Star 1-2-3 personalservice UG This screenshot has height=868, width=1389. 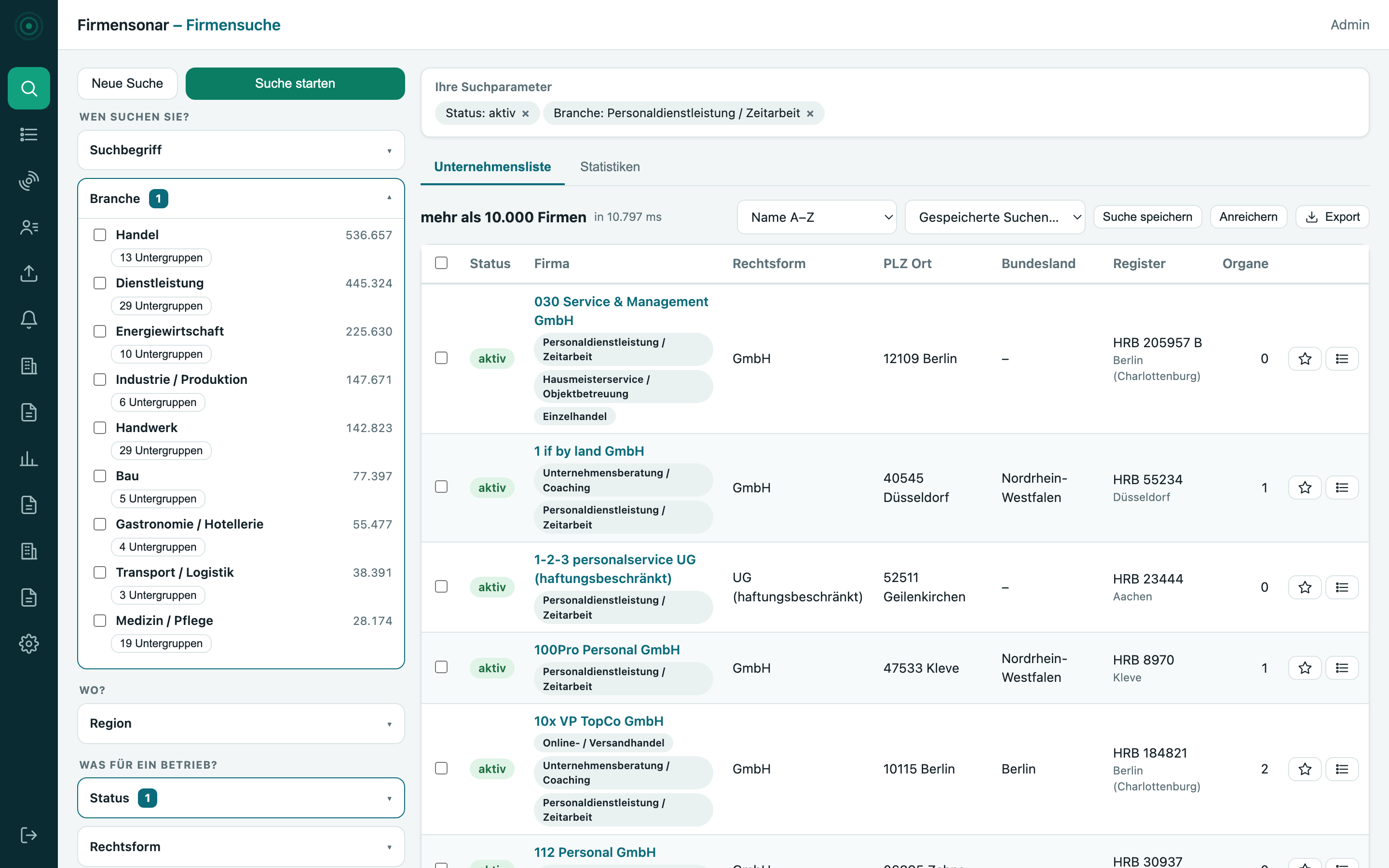pyautogui.click(x=1305, y=587)
